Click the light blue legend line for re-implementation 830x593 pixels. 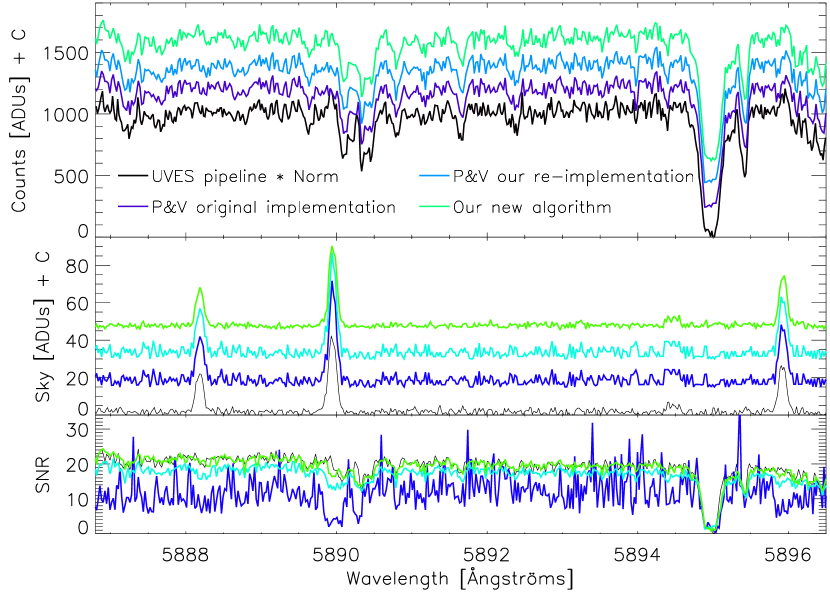click(434, 176)
